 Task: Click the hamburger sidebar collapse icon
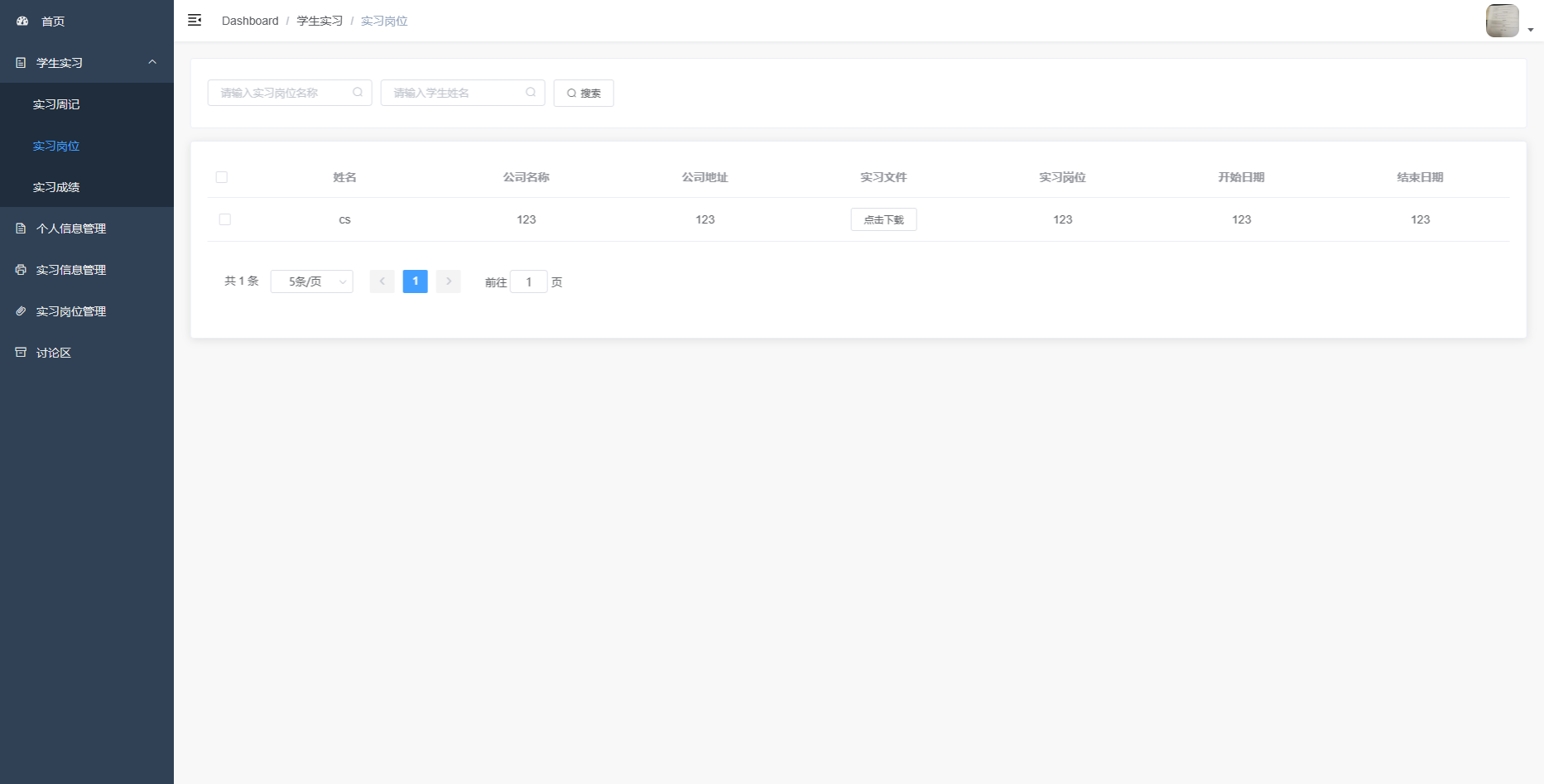(195, 21)
